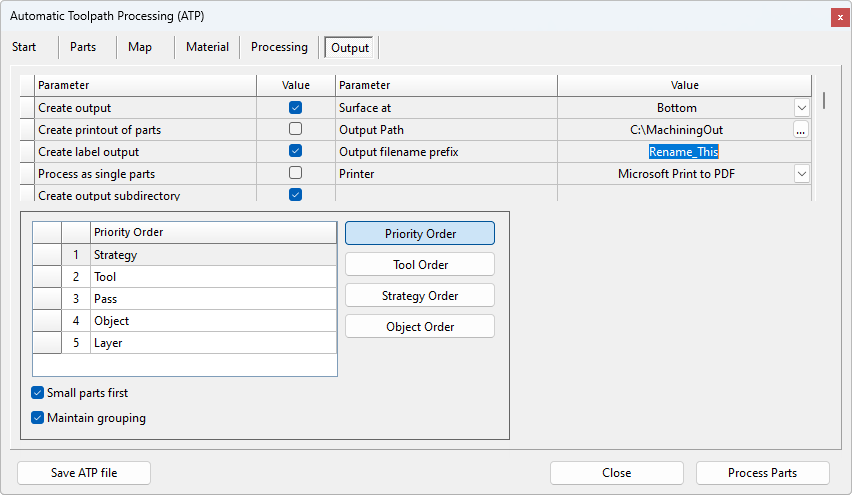Close the ATP dialog with the red X

pos(837,17)
